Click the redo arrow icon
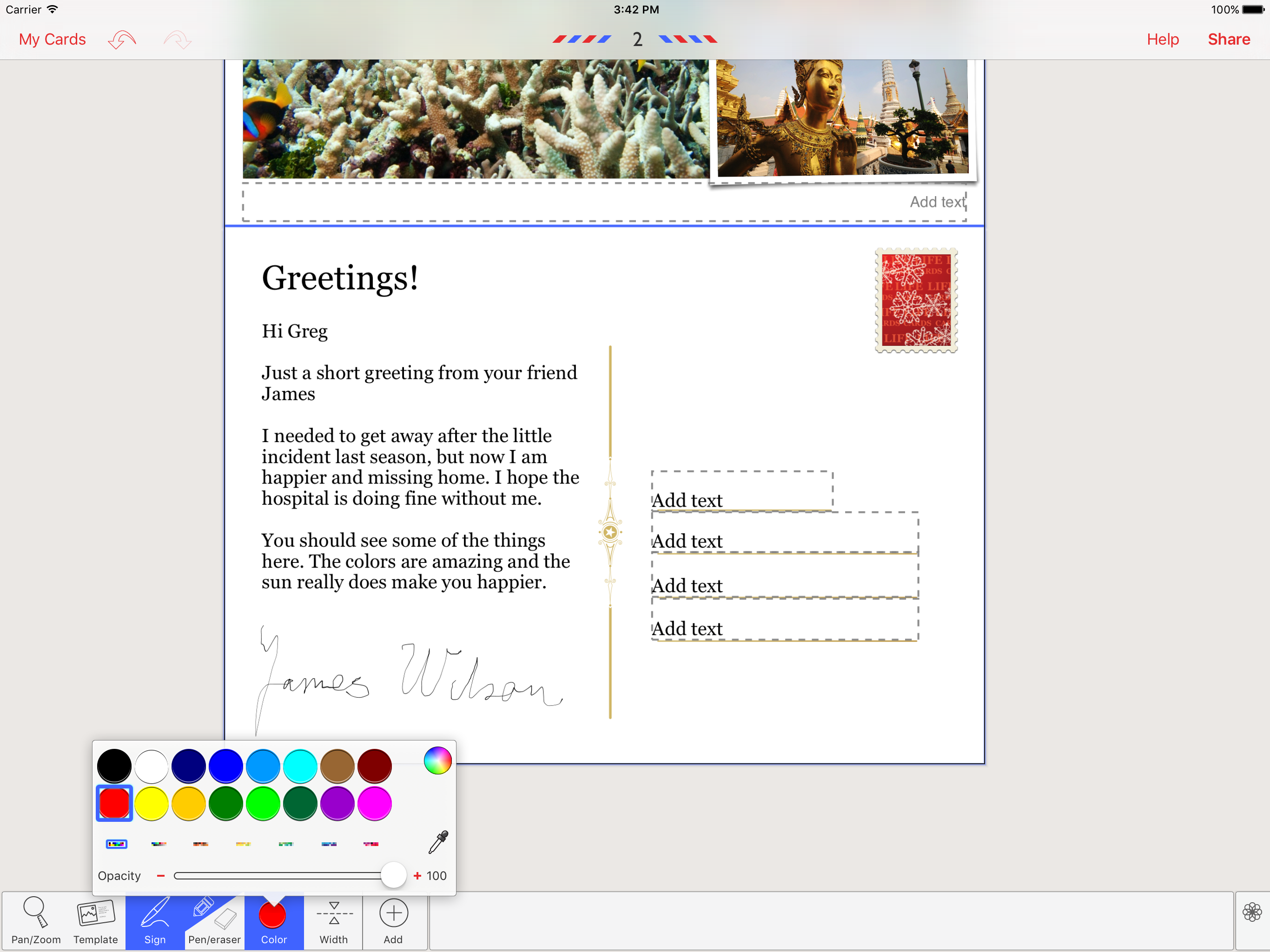Viewport: 1270px width, 952px height. coord(177,40)
